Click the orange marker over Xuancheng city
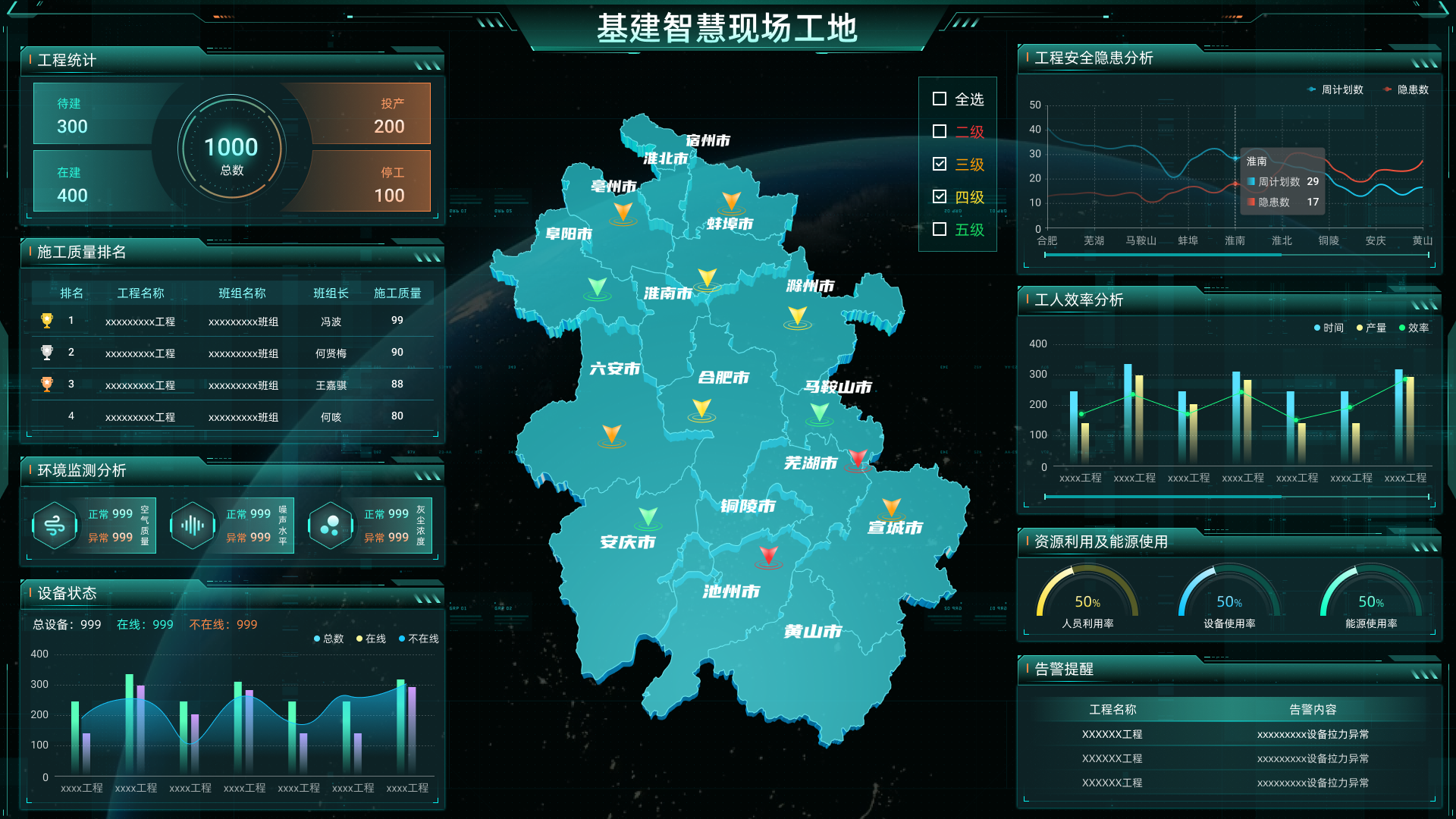This screenshot has width=1456, height=819. click(x=892, y=507)
